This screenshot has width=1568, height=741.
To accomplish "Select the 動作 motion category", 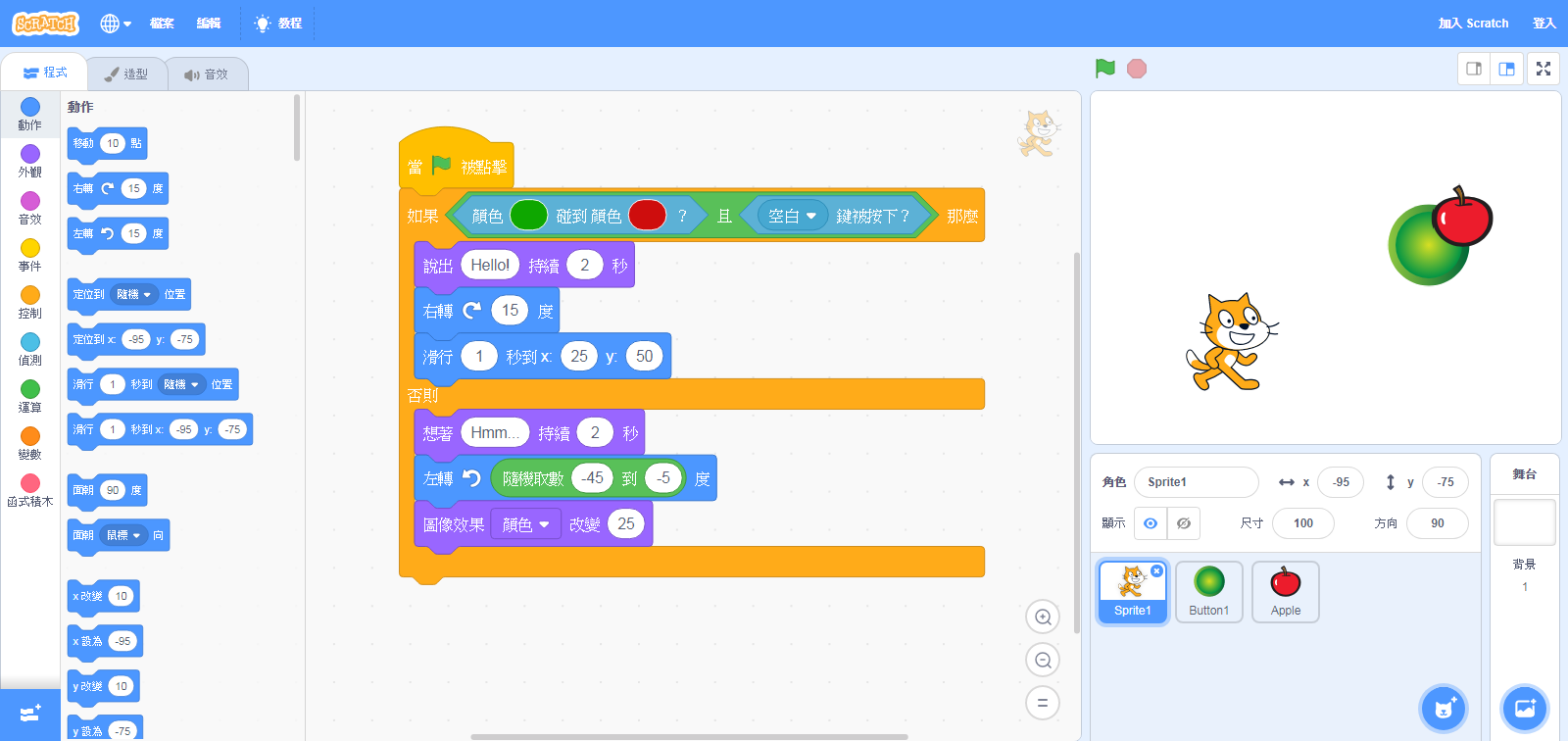I will [x=30, y=114].
